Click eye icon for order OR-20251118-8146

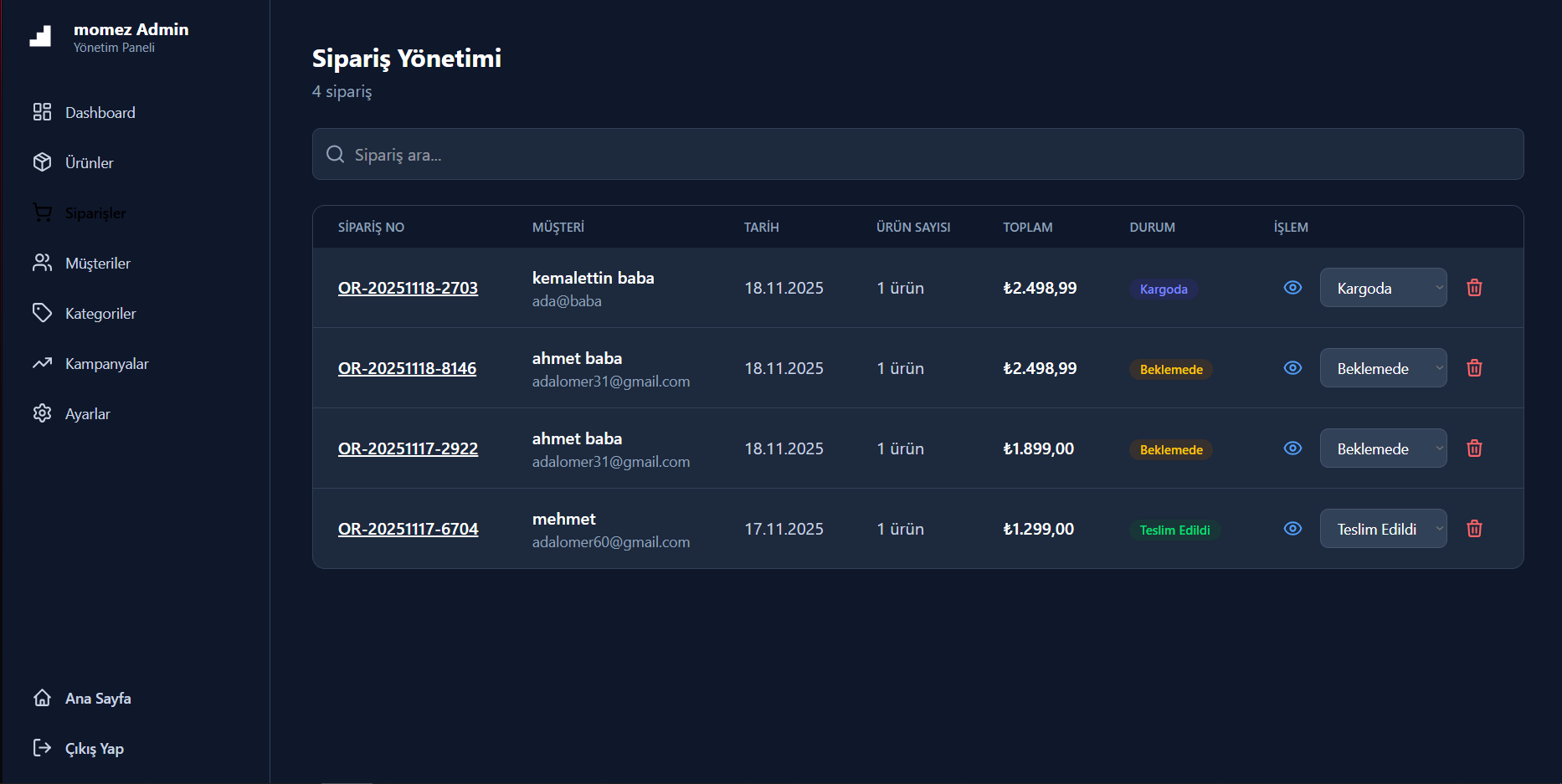[1292, 368]
